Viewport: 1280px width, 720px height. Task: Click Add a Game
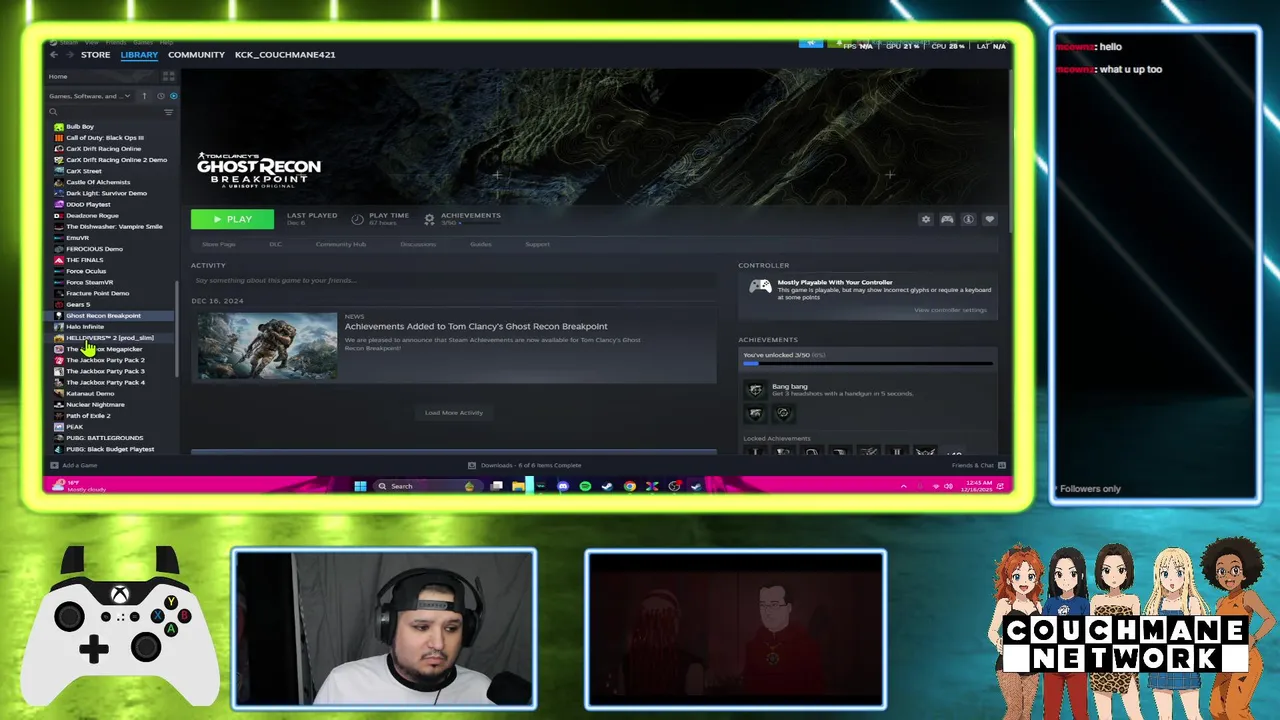pyautogui.click(x=74, y=465)
